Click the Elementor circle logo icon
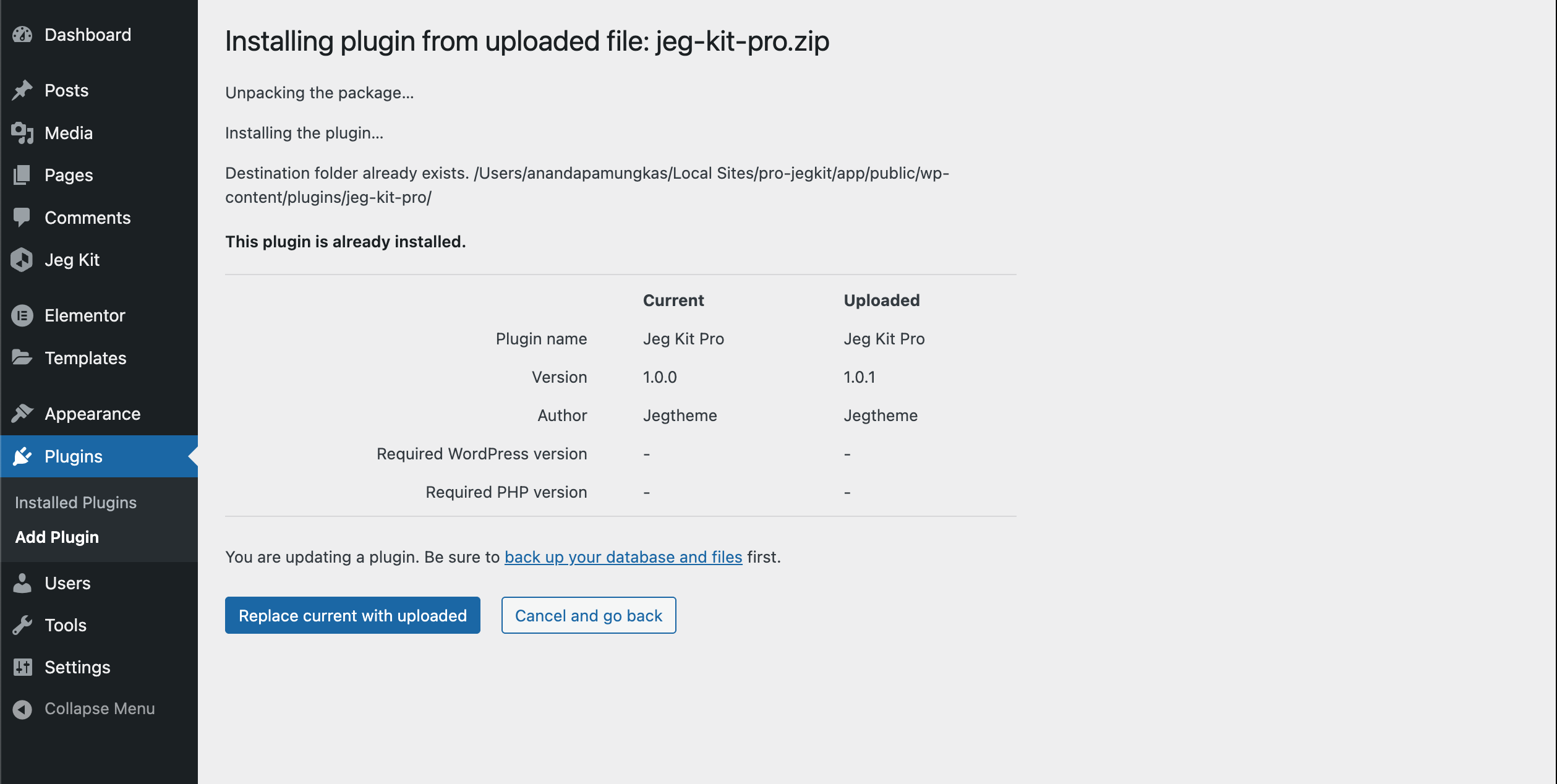Screen dimensions: 1557x784 coord(22,315)
